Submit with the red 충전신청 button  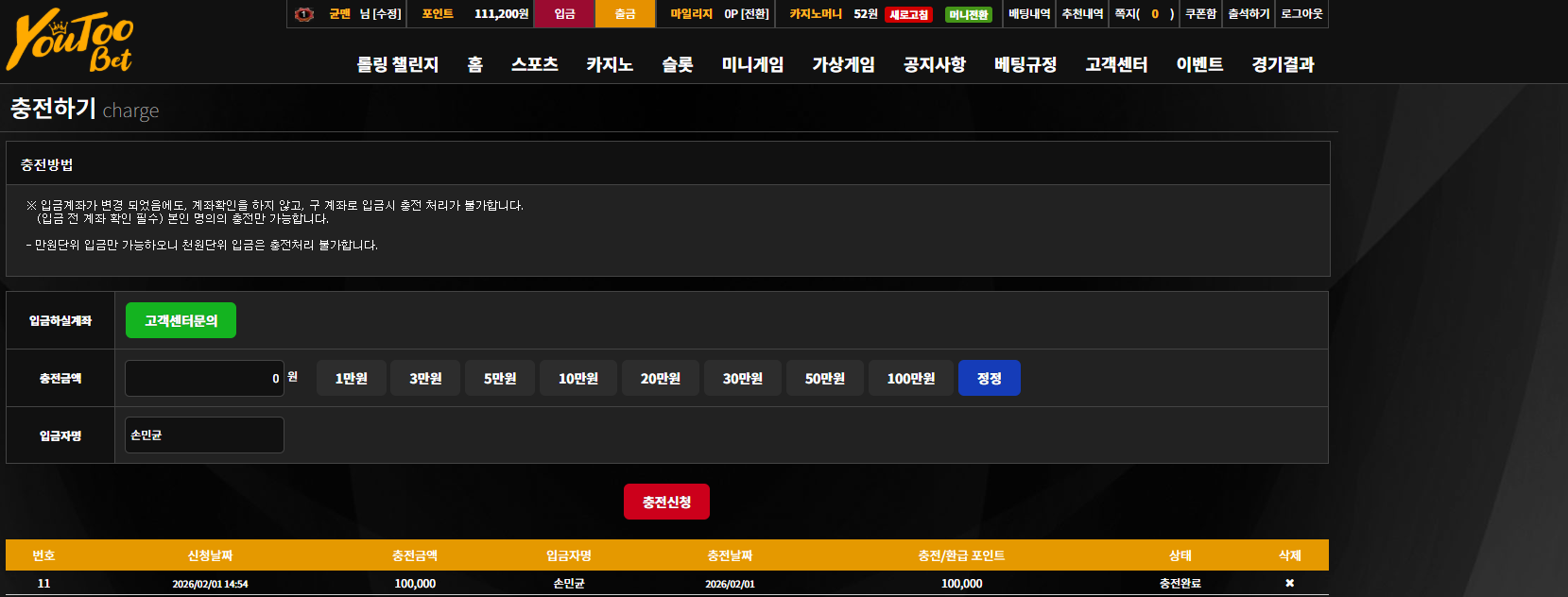coord(666,502)
